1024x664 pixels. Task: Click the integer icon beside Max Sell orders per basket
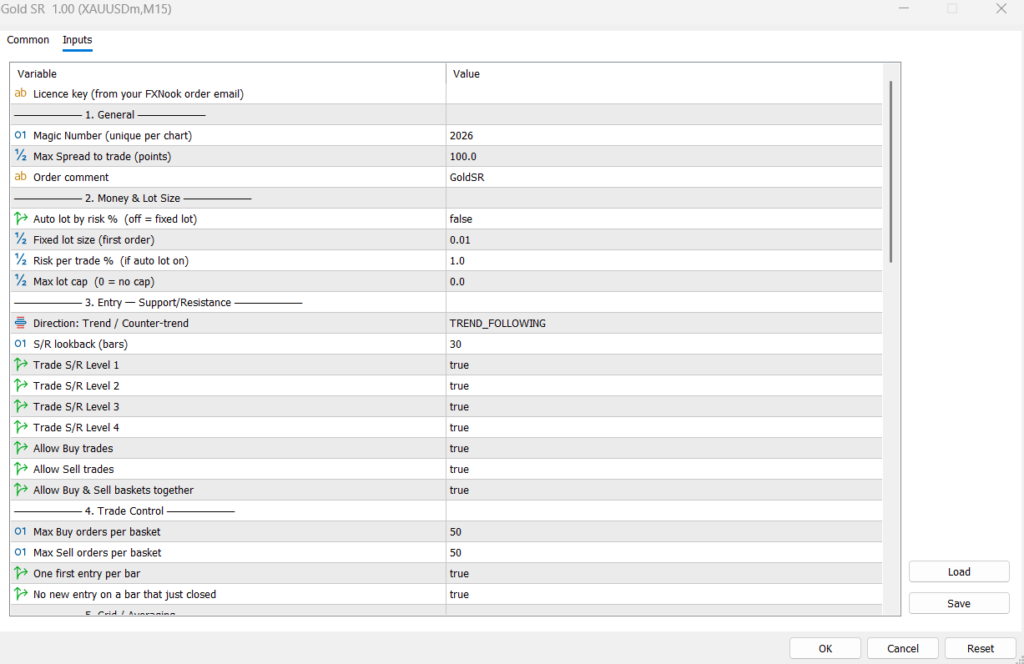coord(20,552)
